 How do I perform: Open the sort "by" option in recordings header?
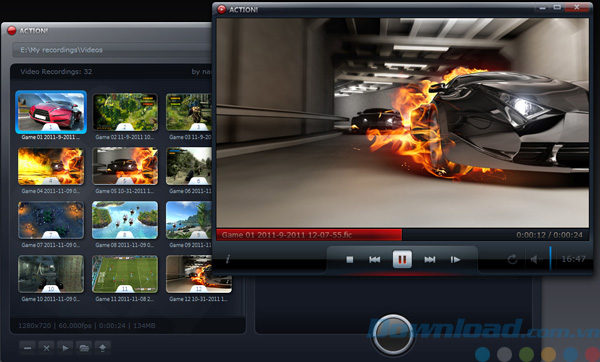201,72
